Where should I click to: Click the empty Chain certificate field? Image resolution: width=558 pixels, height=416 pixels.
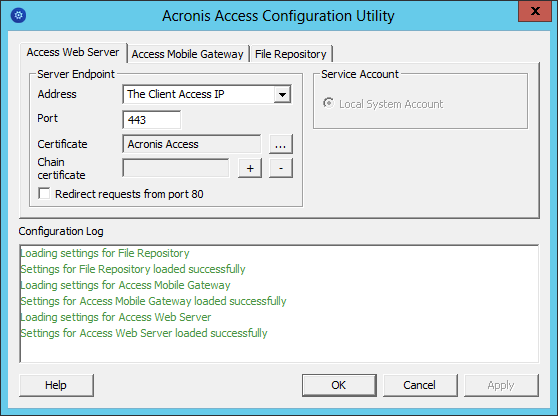(x=176, y=168)
